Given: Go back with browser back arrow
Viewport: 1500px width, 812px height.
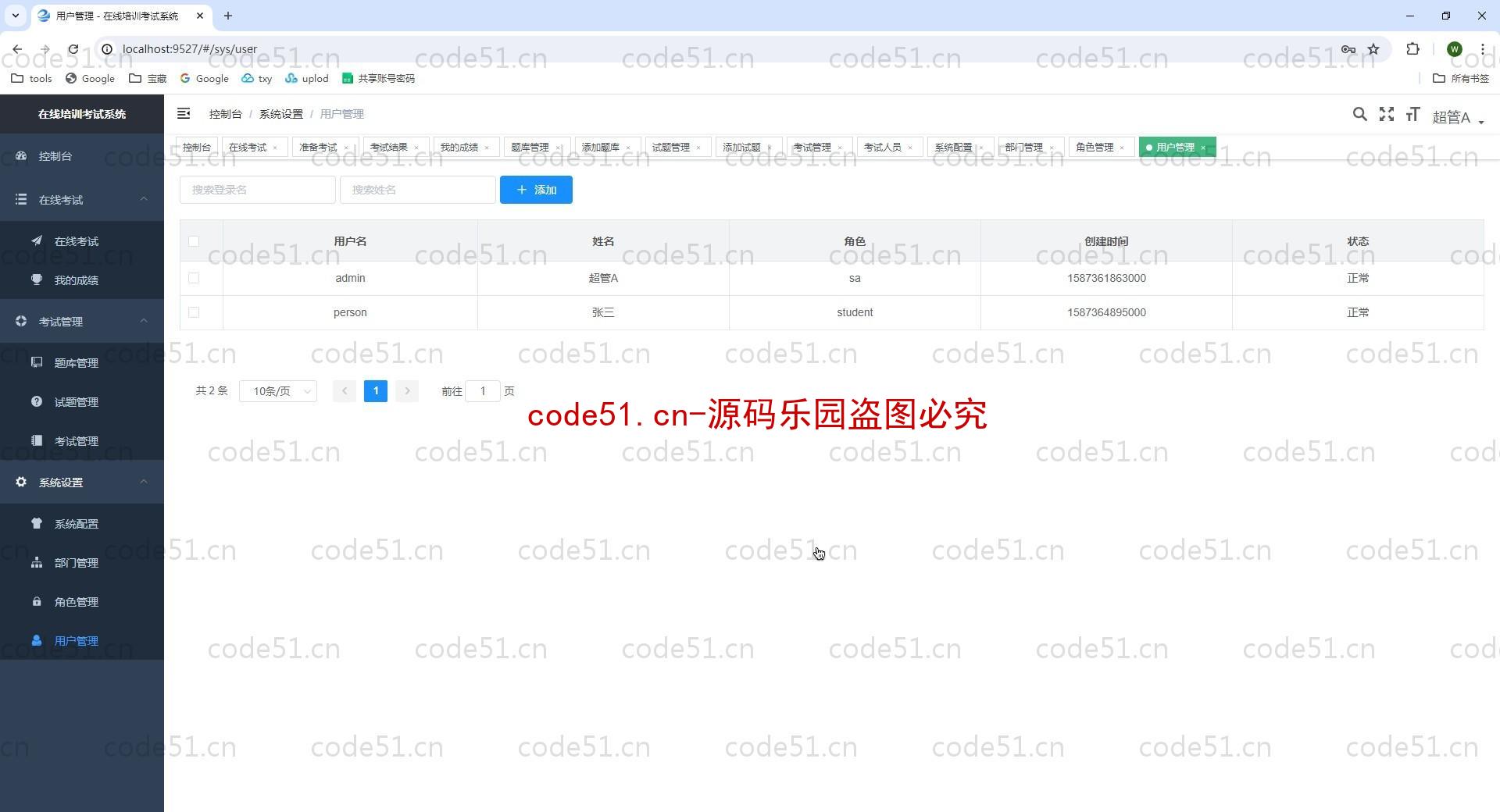Looking at the screenshot, I should [x=17, y=49].
